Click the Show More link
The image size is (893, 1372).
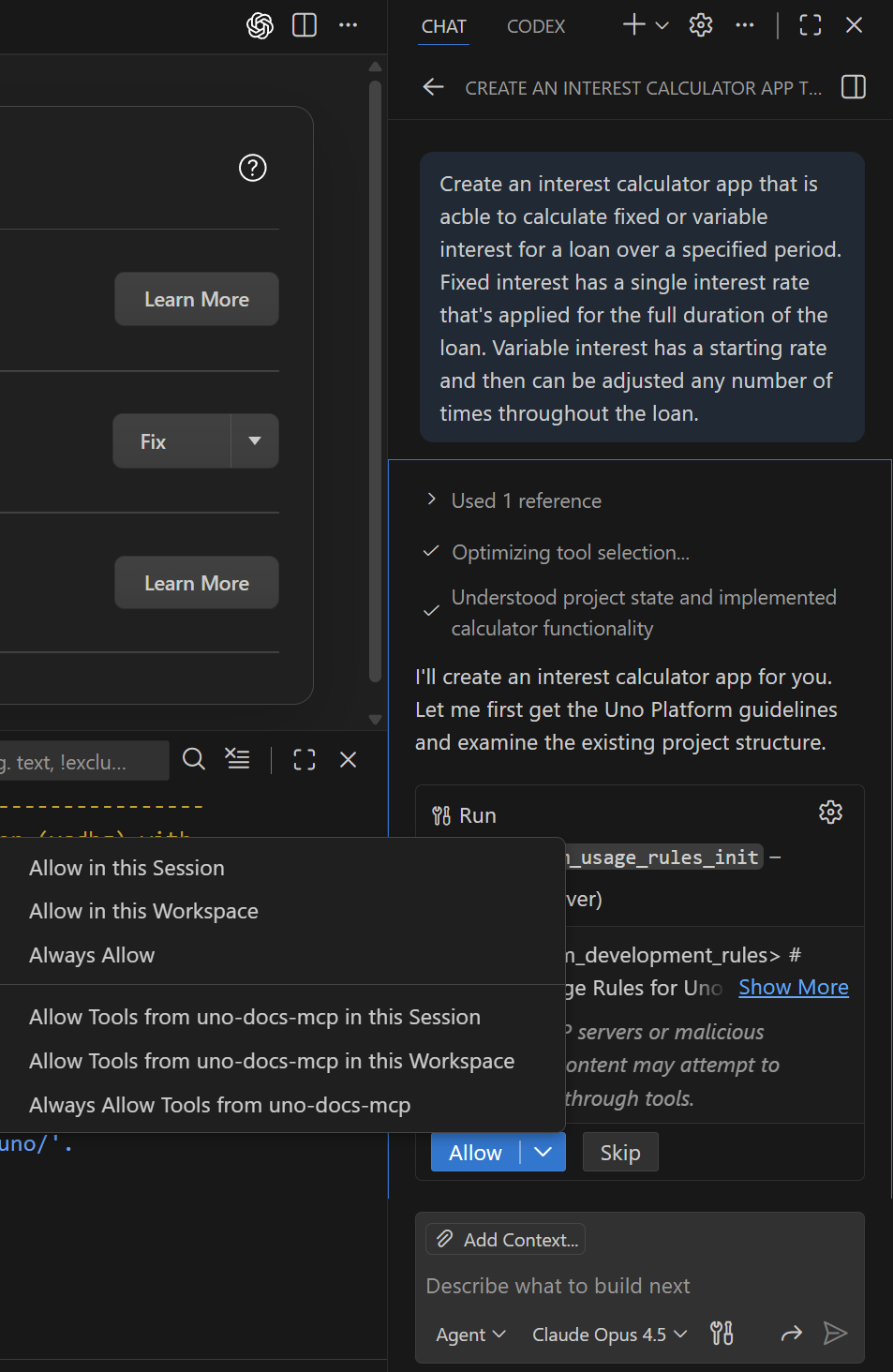[793, 987]
